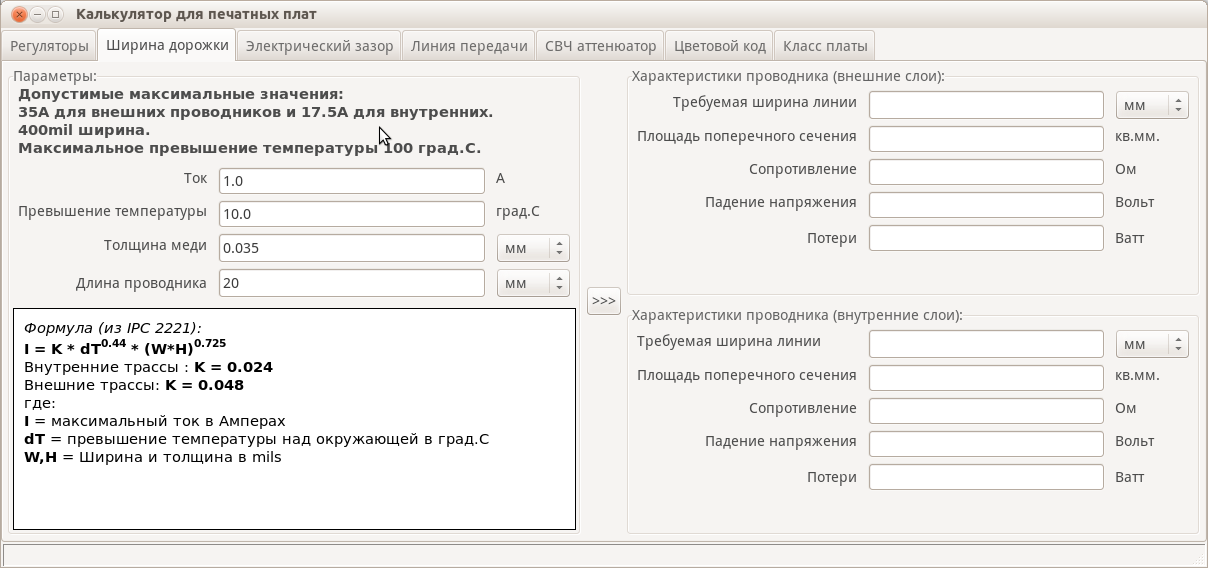Click internal layers Сопротивление field
This screenshot has height=568, width=1208.
click(x=986, y=411)
